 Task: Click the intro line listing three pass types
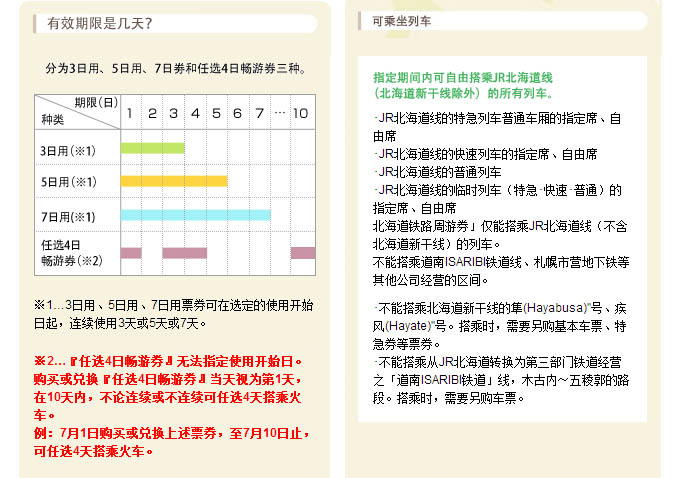[x=175, y=70]
